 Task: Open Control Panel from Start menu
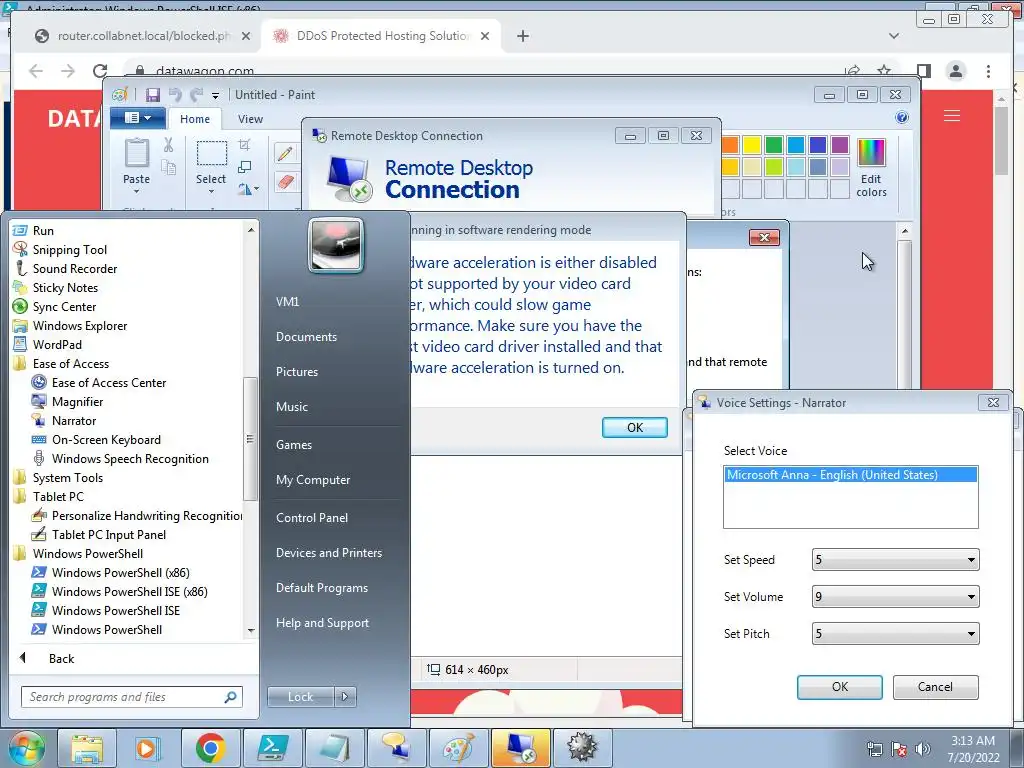pos(312,517)
